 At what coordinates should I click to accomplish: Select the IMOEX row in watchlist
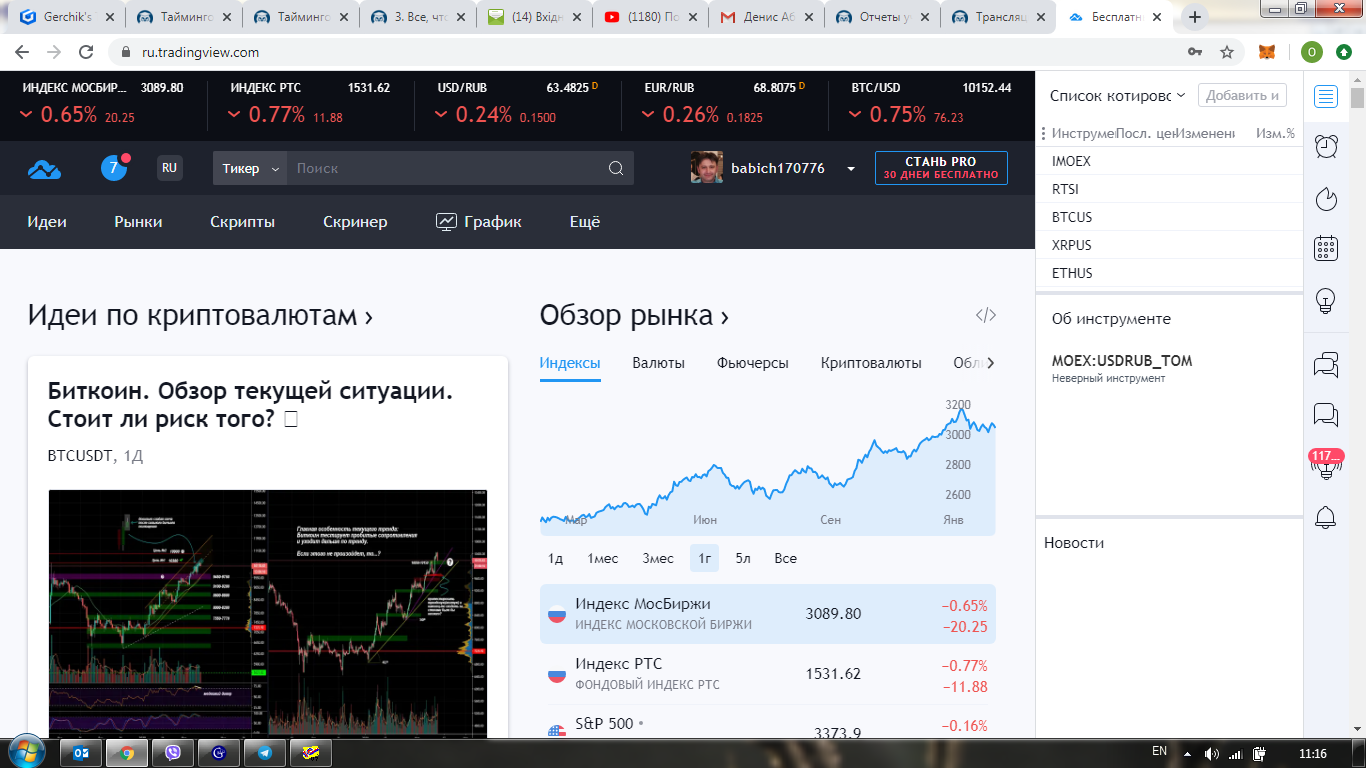1169,161
